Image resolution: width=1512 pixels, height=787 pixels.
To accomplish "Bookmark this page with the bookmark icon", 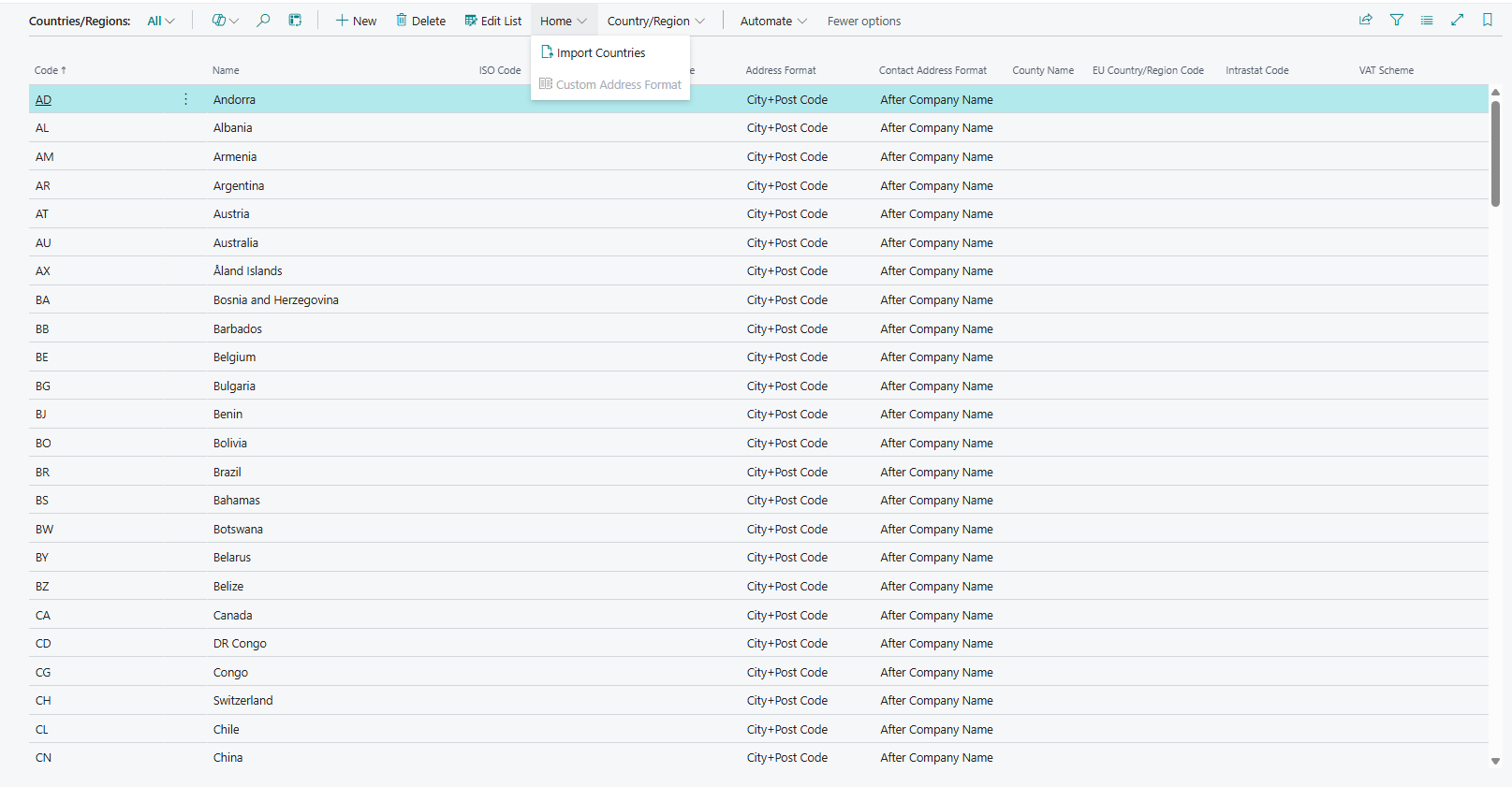I will tap(1488, 20).
